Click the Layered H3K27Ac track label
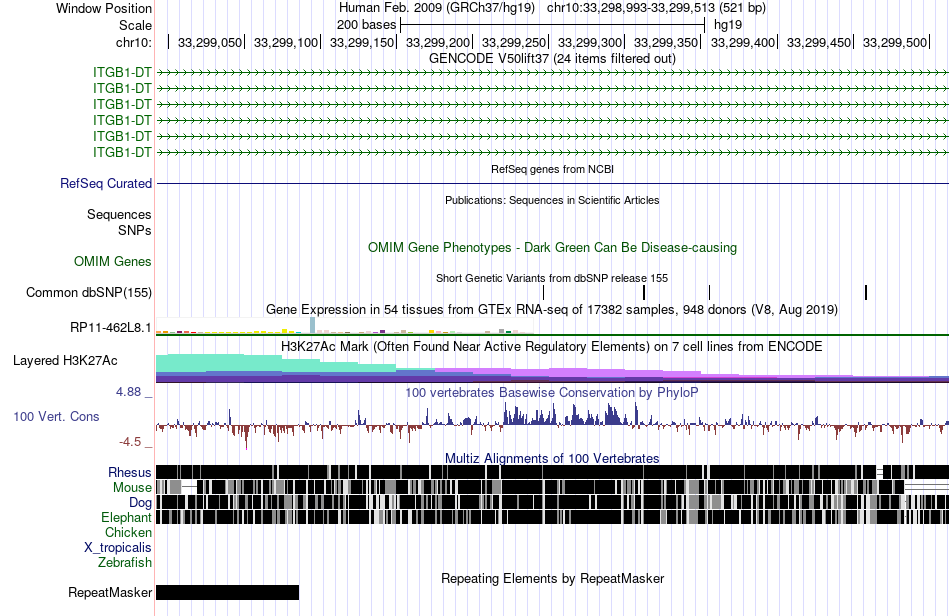The image size is (950, 616). click(65, 361)
